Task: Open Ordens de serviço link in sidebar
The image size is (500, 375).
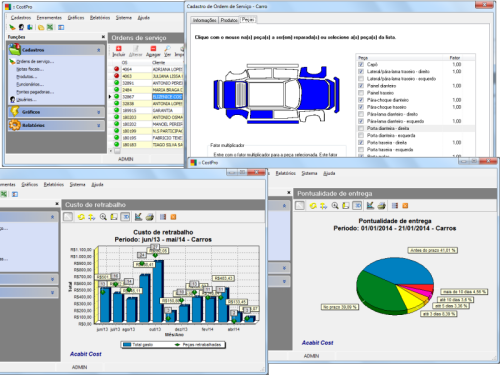Action: pyautogui.click(x=35, y=61)
